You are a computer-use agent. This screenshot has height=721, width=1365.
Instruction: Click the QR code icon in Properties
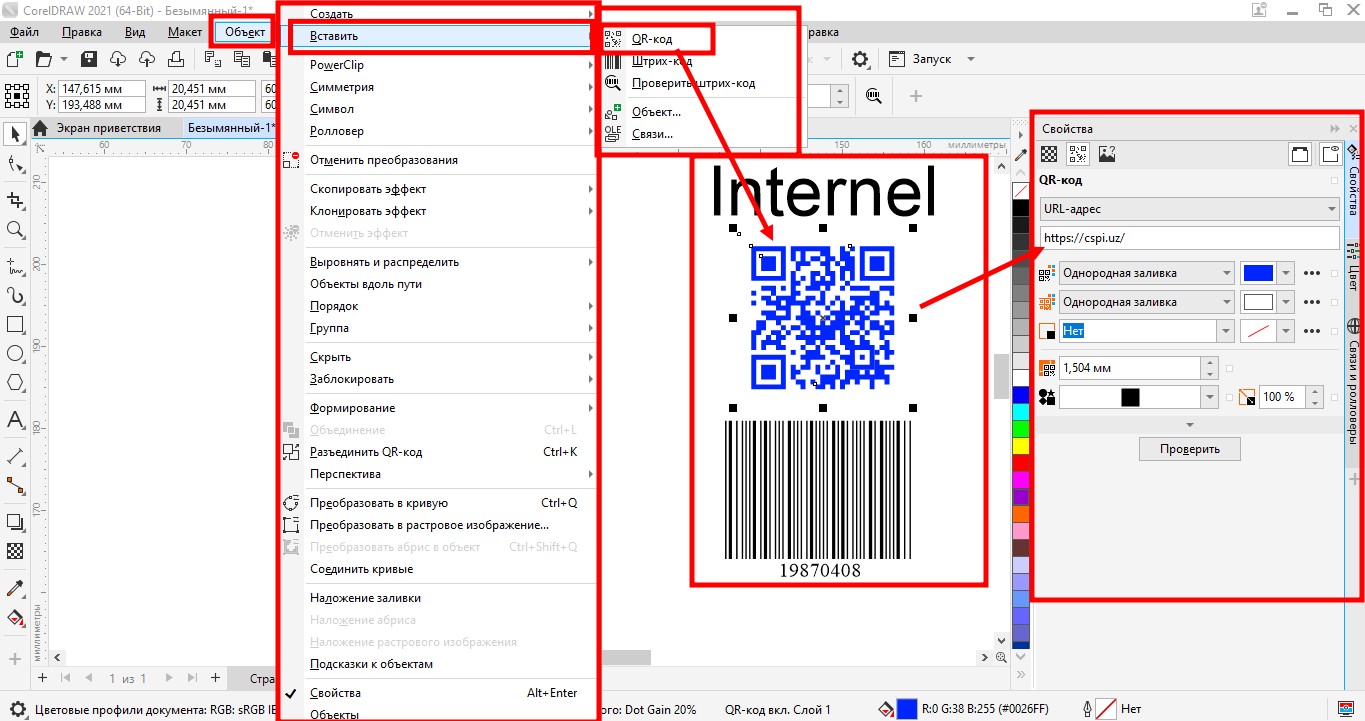pos(1078,154)
